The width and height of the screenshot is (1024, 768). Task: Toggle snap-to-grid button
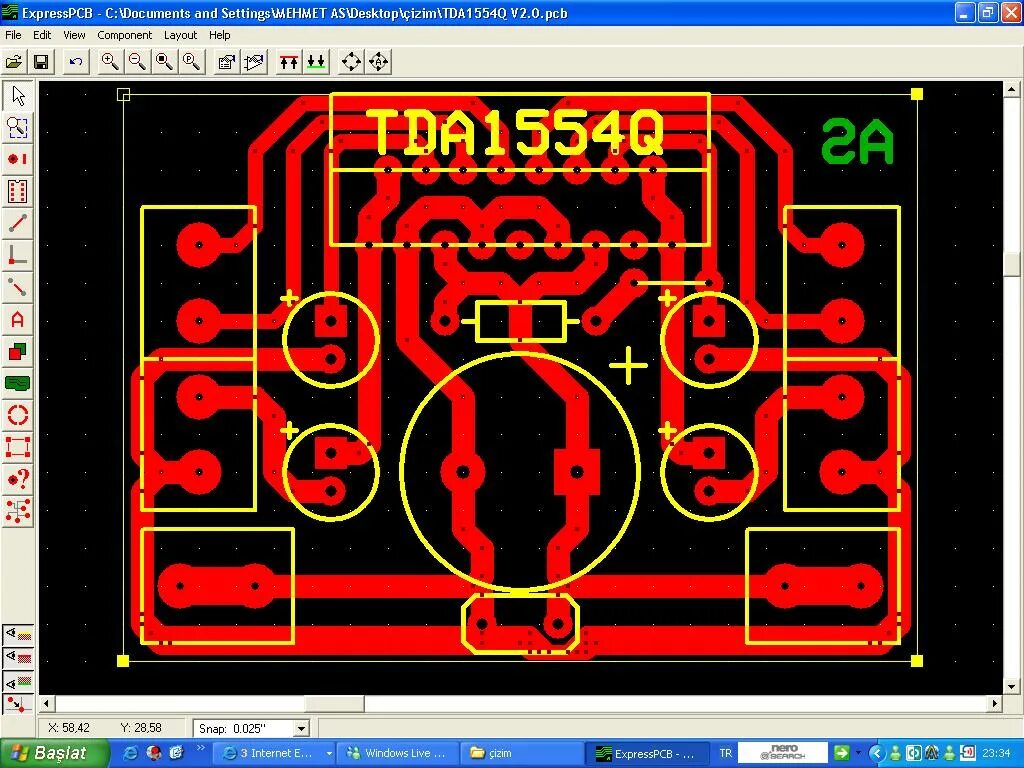tap(18, 705)
